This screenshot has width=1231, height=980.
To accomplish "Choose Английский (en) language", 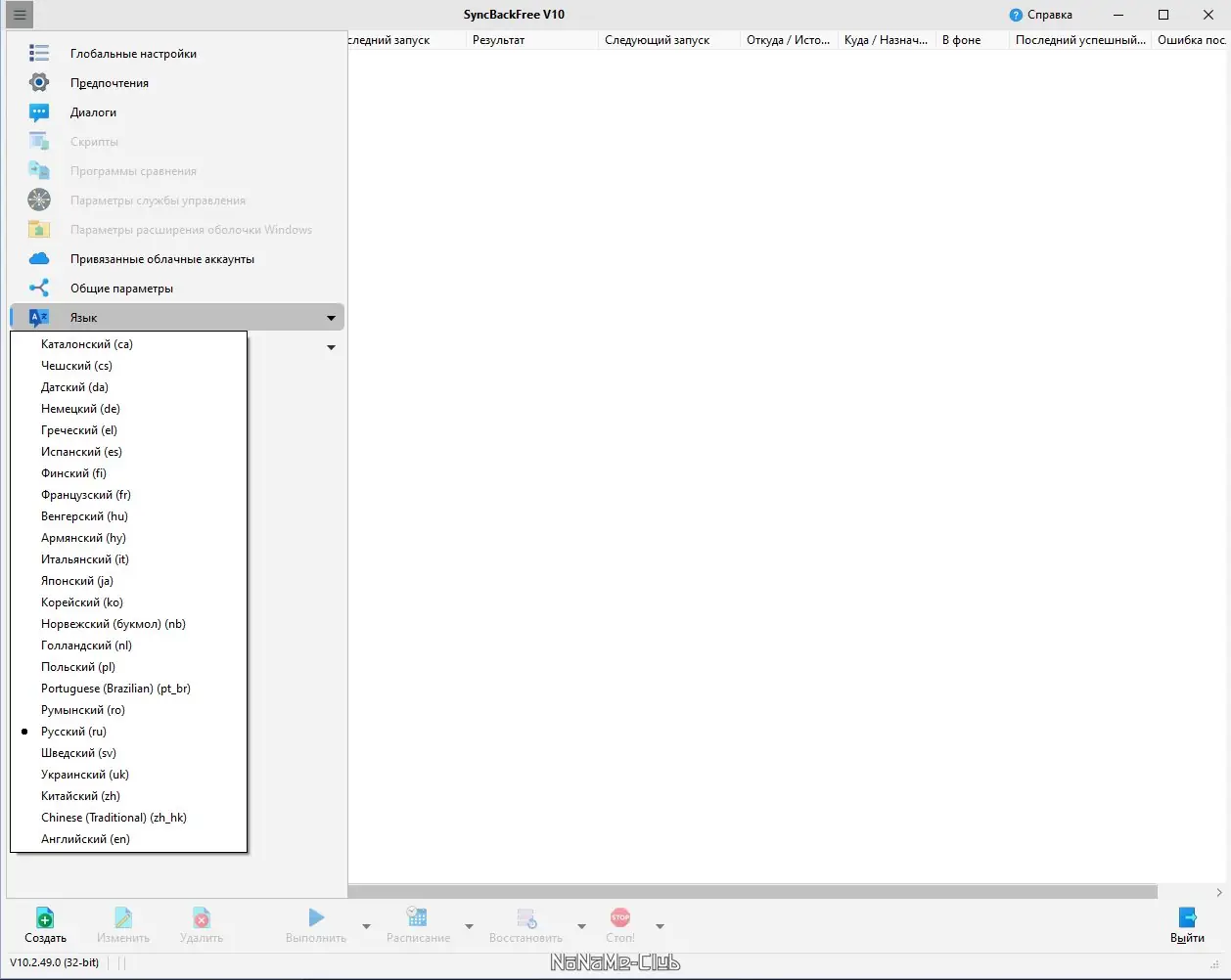I will (128, 839).
